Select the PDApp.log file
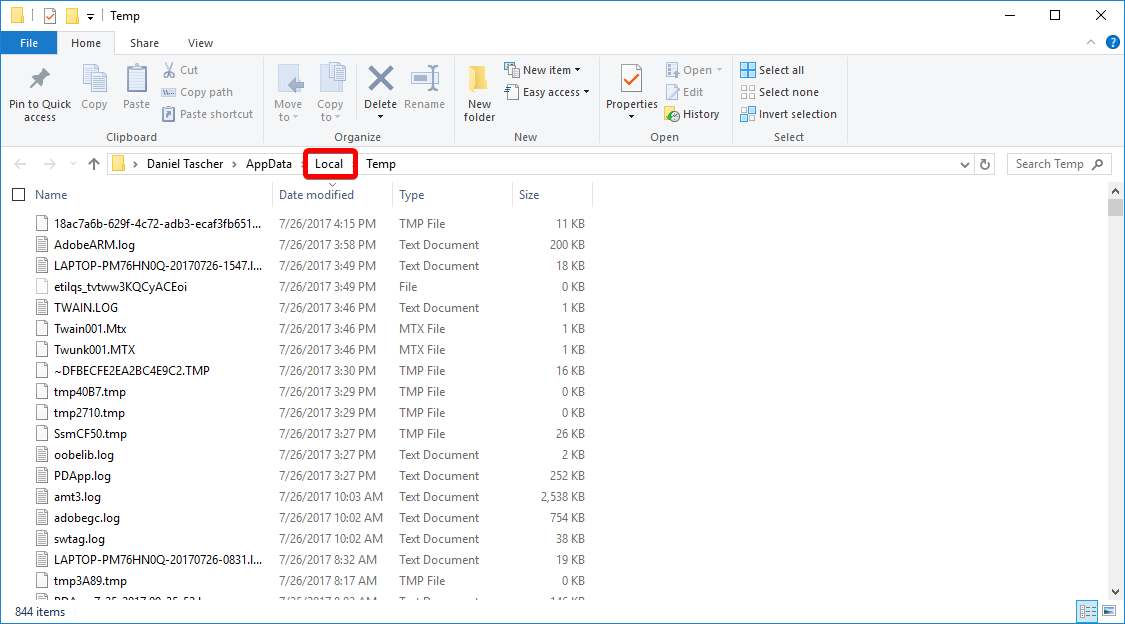 pyautogui.click(x=82, y=476)
